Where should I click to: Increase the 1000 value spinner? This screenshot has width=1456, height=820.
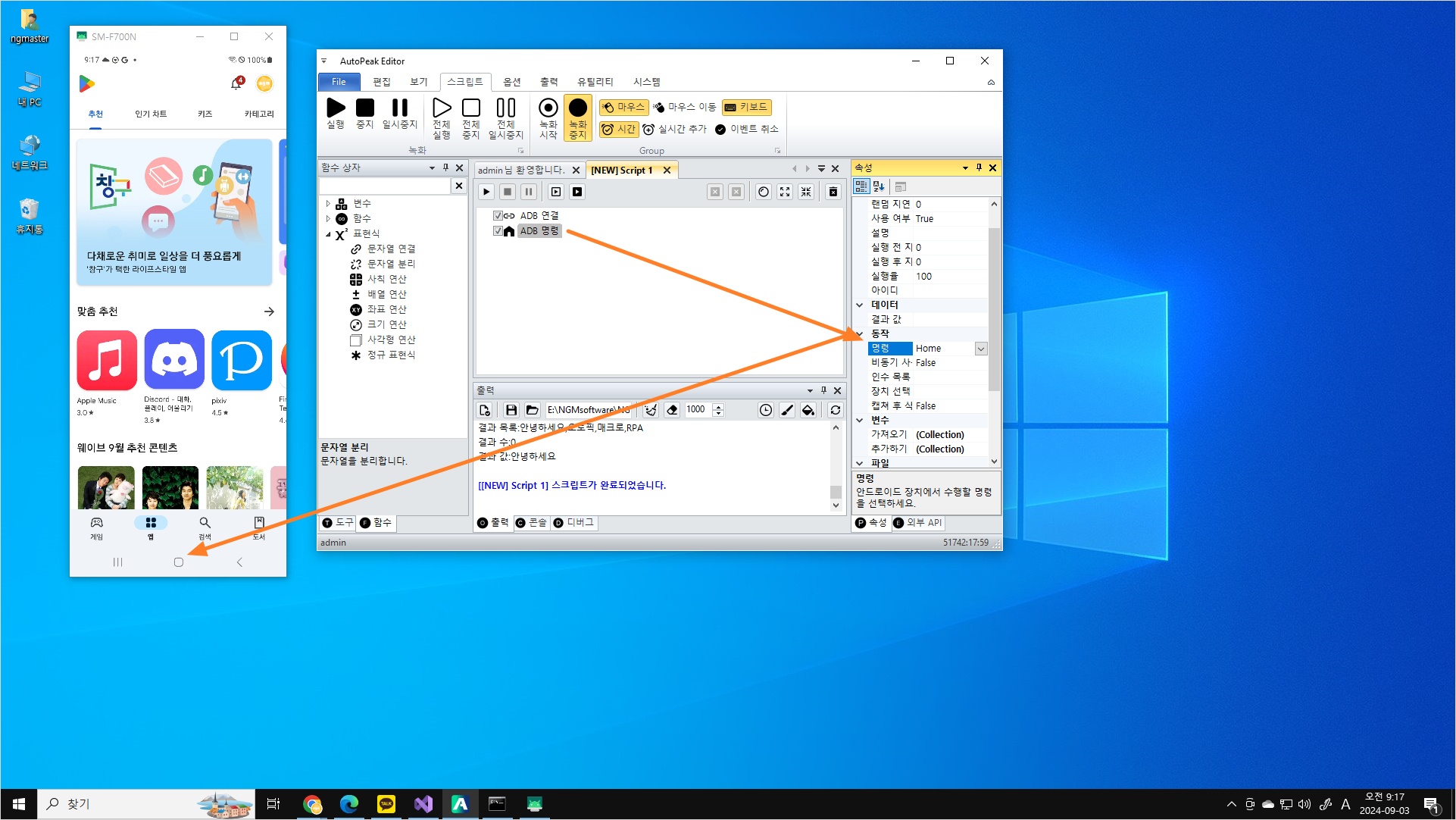point(718,406)
